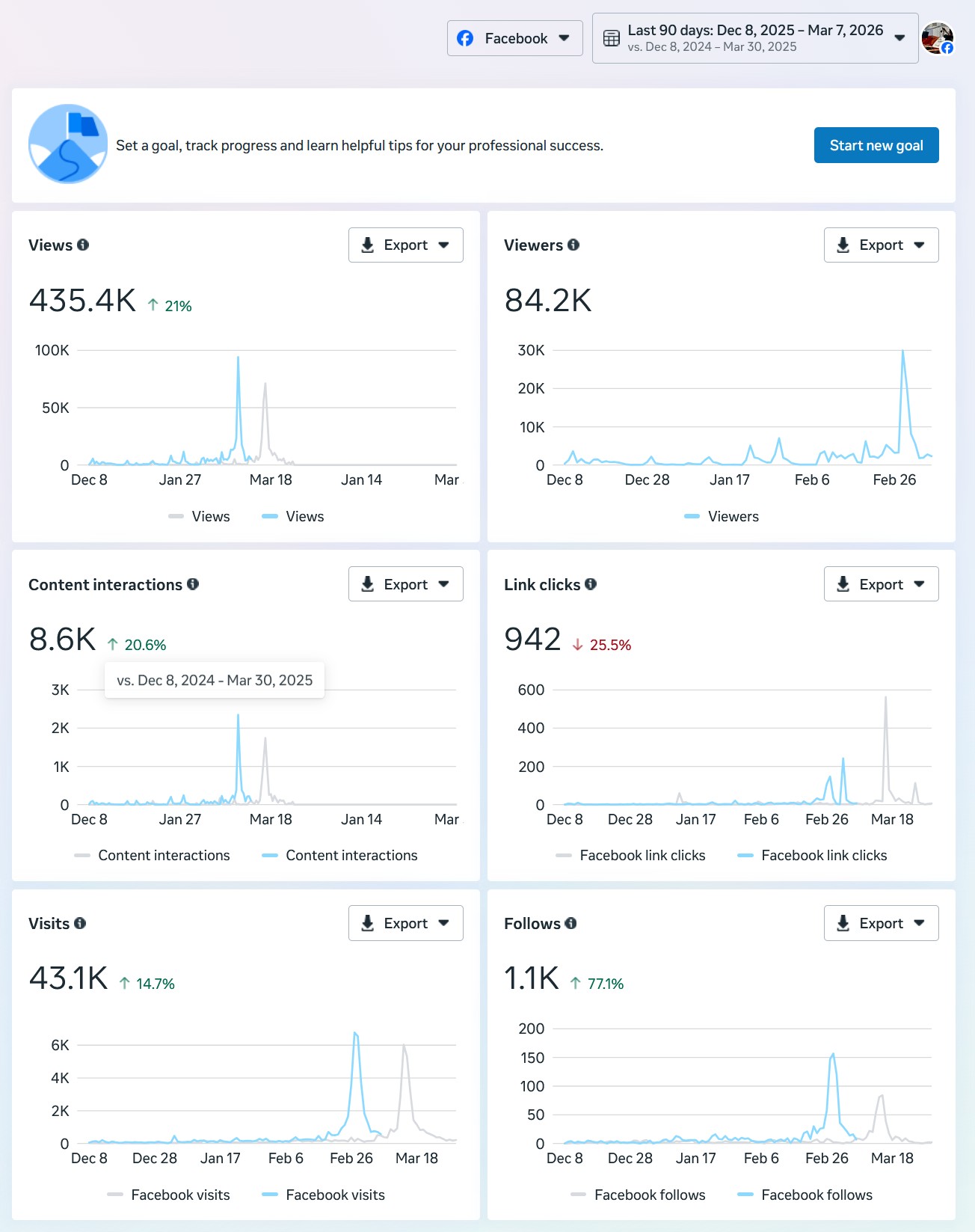Click the 21% Views increase indicator
The width and height of the screenshot is (975, 1232).
pos(170,305)
